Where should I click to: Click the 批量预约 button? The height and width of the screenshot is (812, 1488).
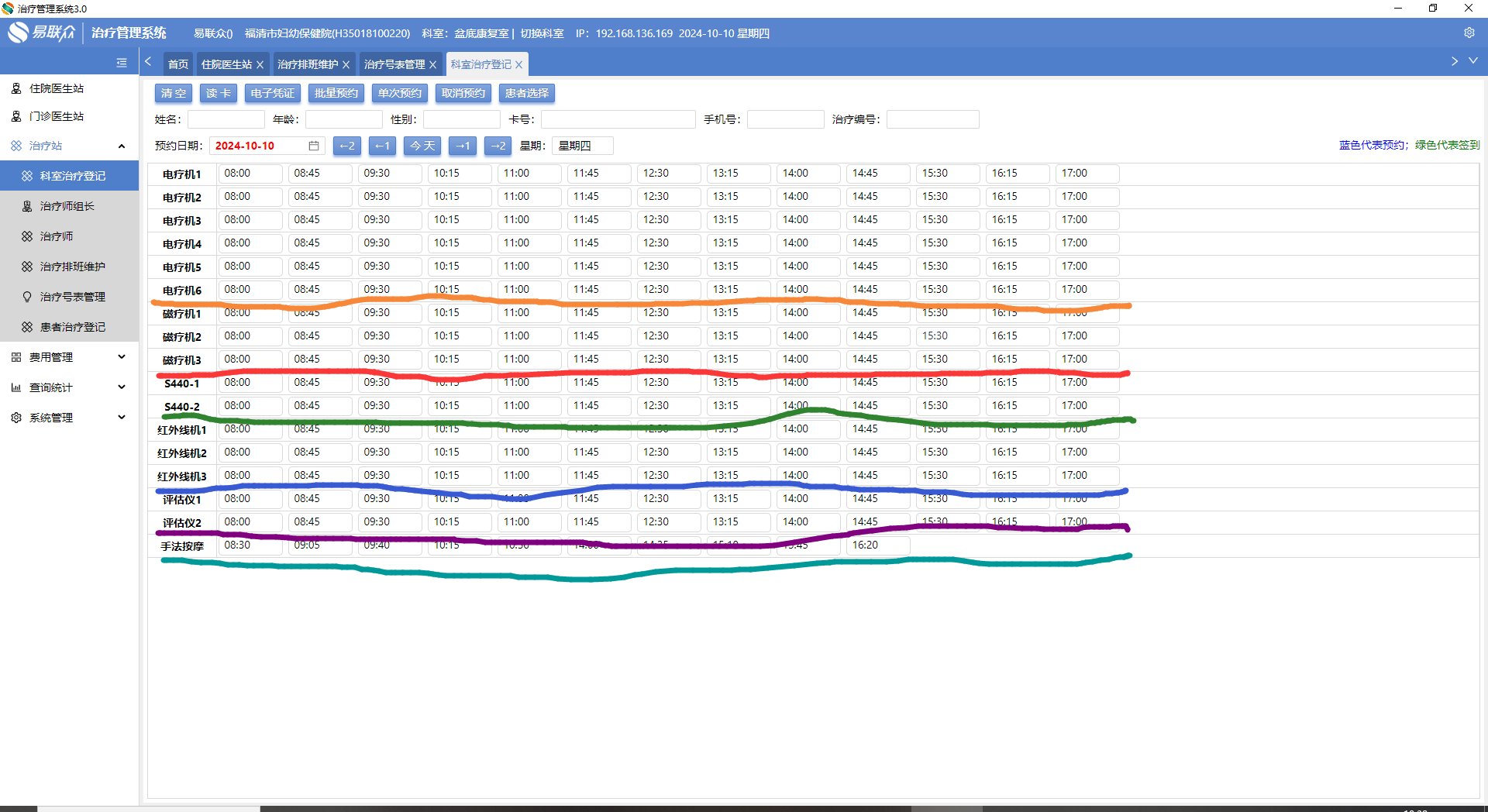pos(336,93)
